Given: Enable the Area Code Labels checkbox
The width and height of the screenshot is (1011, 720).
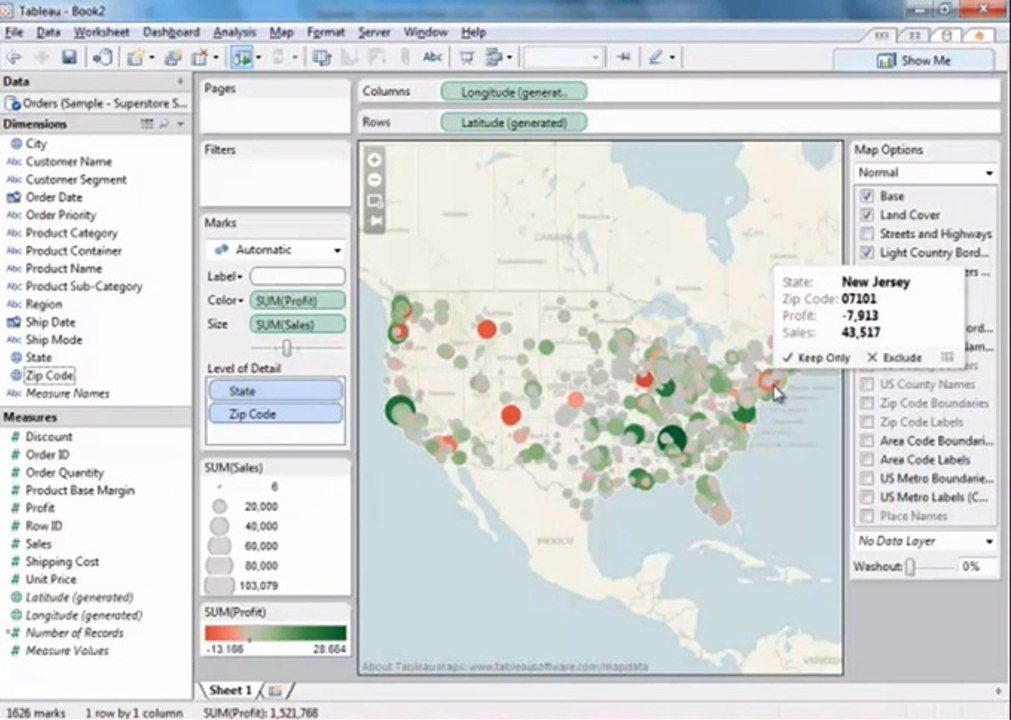Looking at the screenshot, I should coord(867,460).
